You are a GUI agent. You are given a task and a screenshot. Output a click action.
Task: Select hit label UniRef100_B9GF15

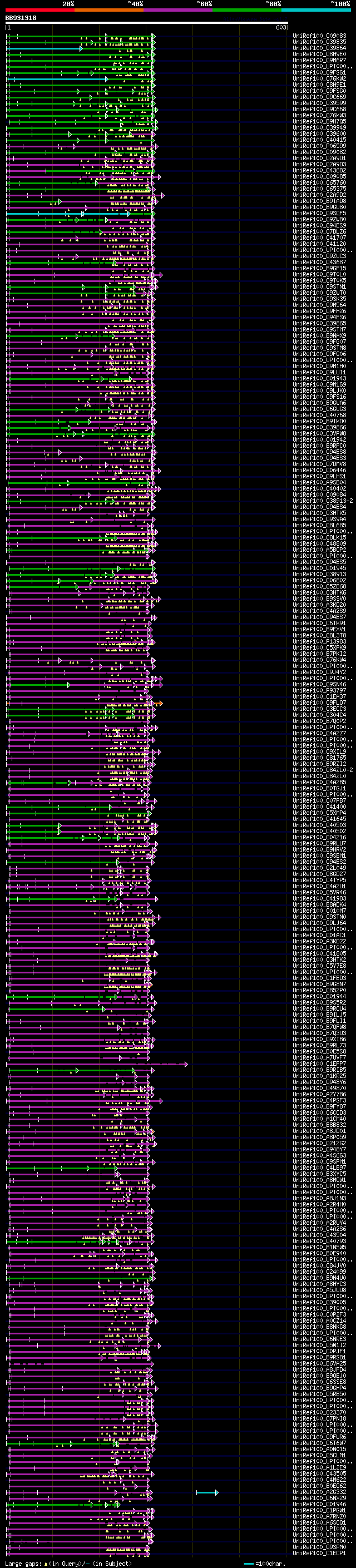click(x=319, y=268)
